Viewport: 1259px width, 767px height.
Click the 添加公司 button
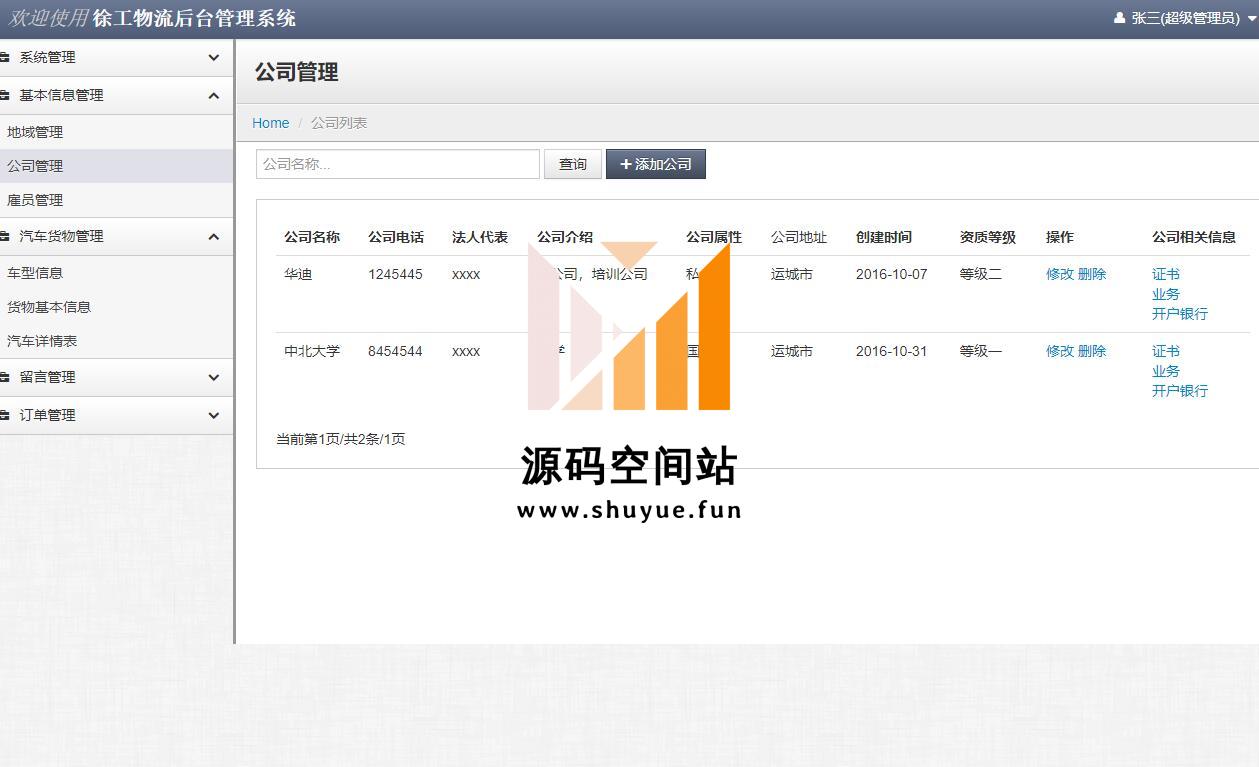pyautogui.click(x=655, y=164)
